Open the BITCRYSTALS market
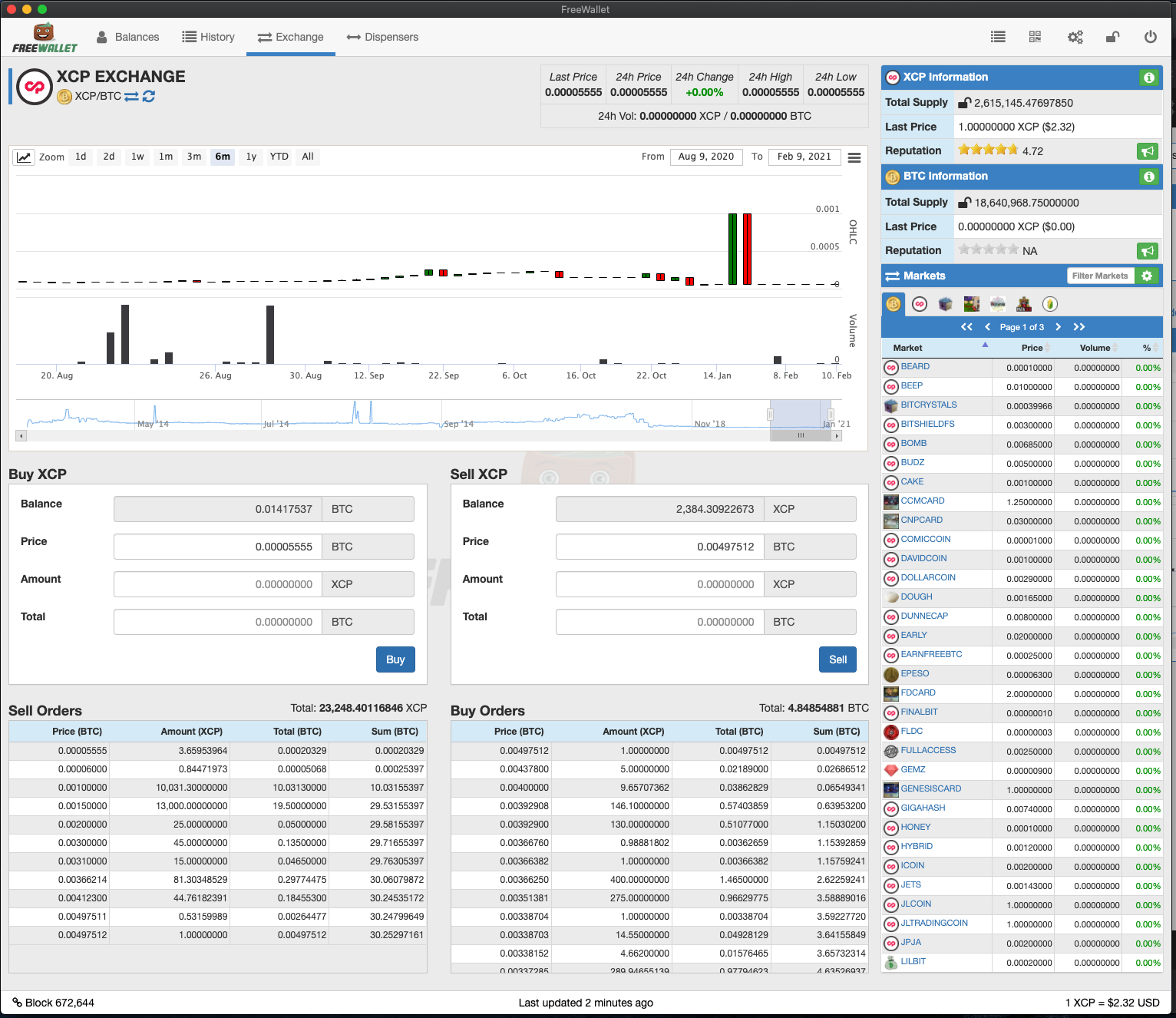1176x1018 pixels. 929,405
